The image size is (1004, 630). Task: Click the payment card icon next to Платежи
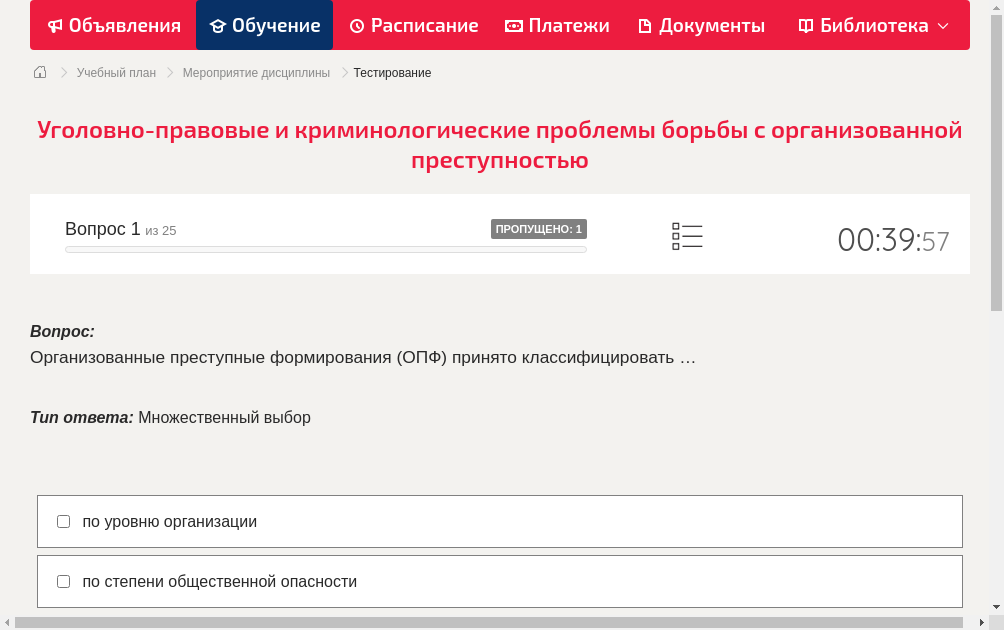click(x=513, y=25)
